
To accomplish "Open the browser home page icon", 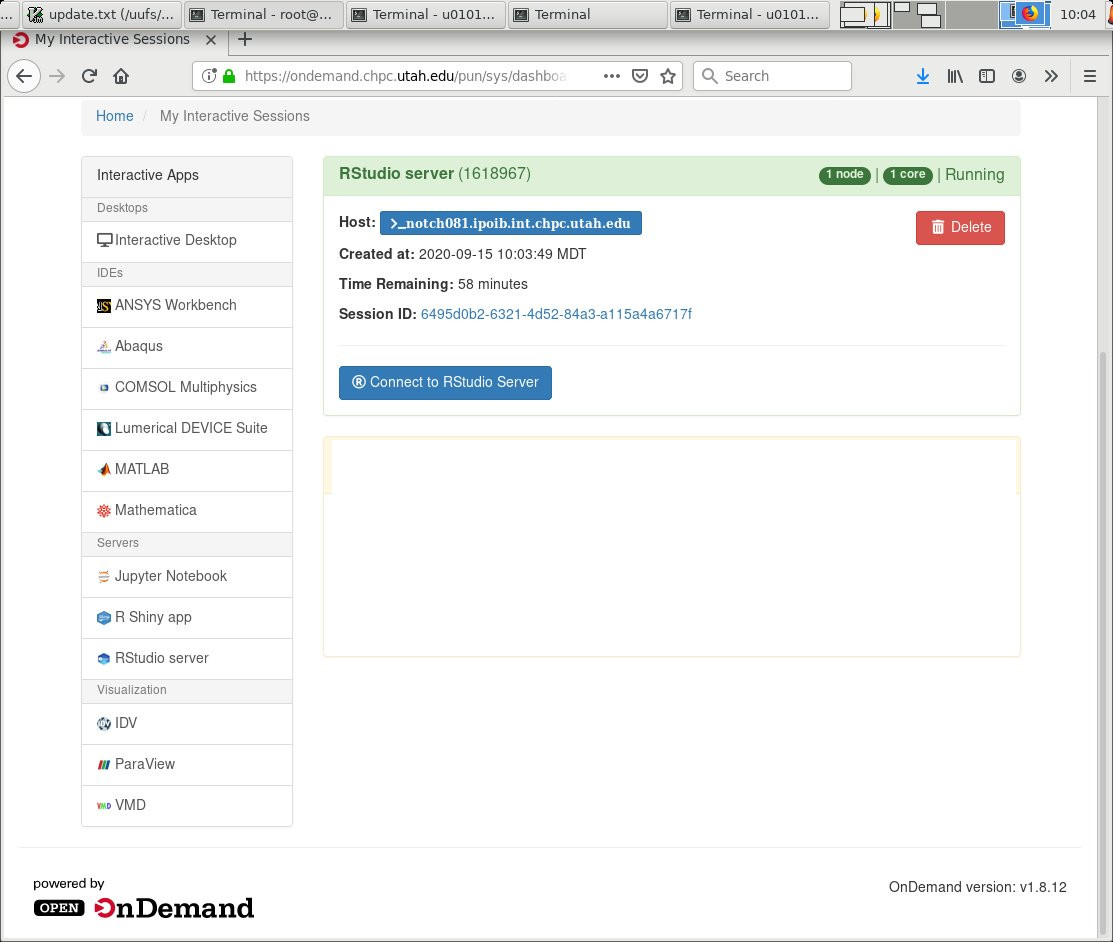I will tap(121, 76).
